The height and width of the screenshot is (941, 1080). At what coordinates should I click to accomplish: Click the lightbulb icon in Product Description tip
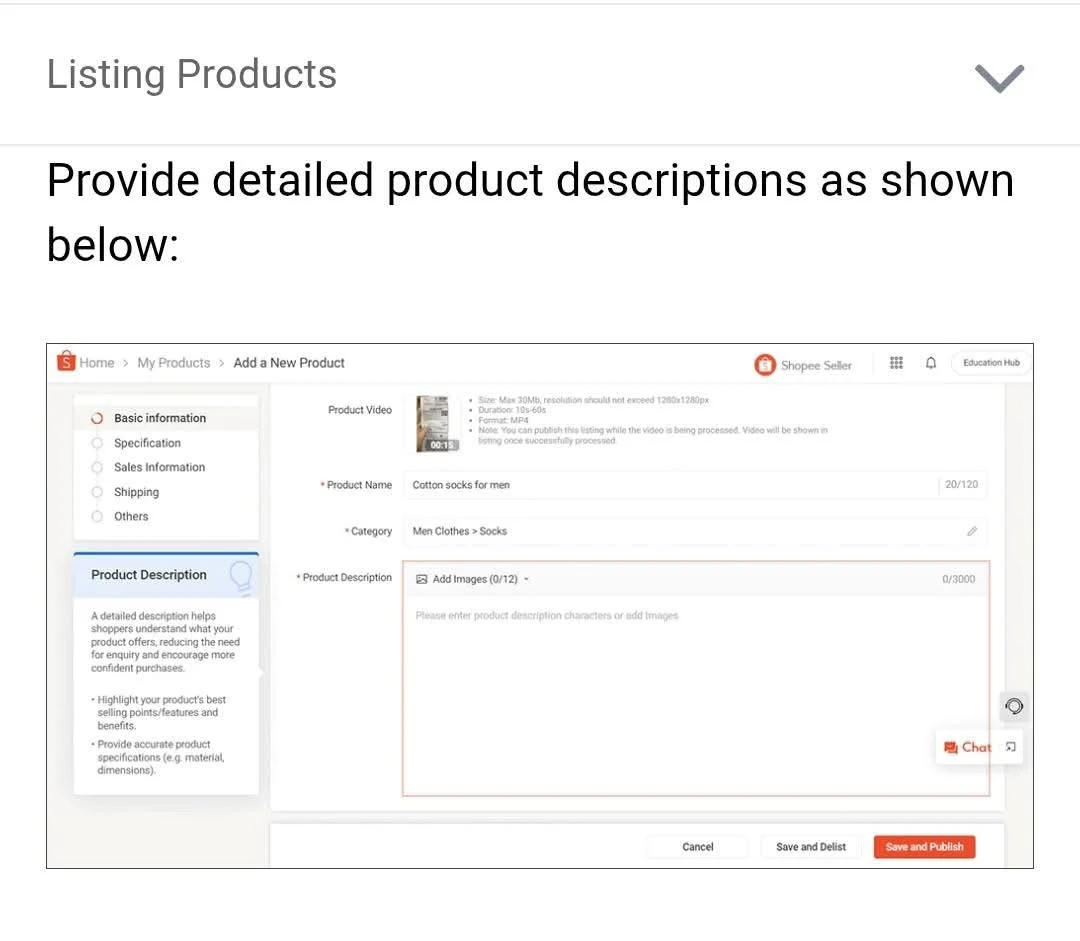(x=240, y=574)
